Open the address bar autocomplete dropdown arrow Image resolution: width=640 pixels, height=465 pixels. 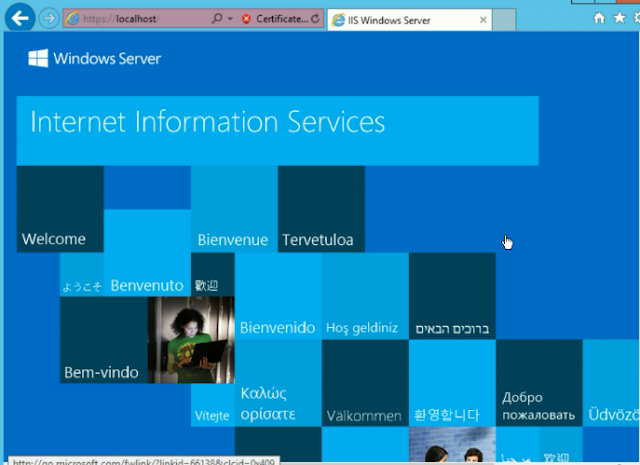coord(230,19)
